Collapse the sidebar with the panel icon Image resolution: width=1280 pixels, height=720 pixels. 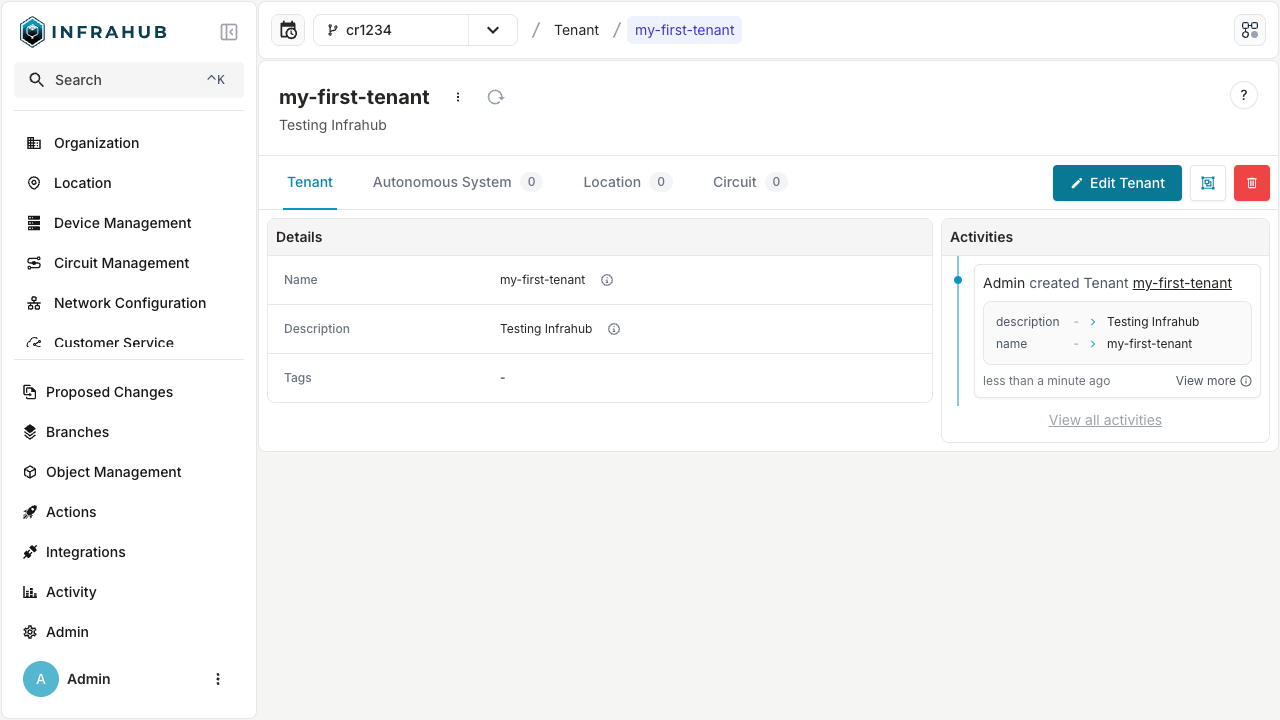pyautogui.click(x=229, y=31)
